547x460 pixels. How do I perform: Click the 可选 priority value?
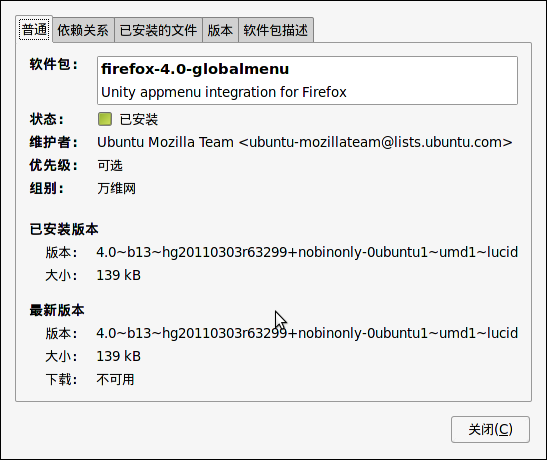click(x=110, y=165)
